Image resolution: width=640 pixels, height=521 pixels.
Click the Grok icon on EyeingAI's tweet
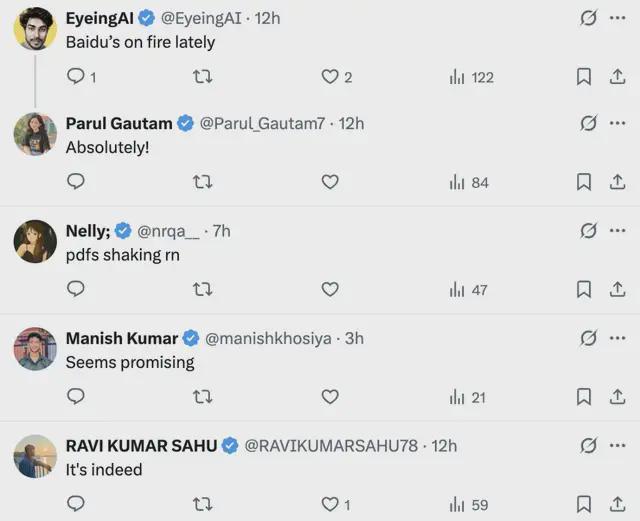click(589, 18)
